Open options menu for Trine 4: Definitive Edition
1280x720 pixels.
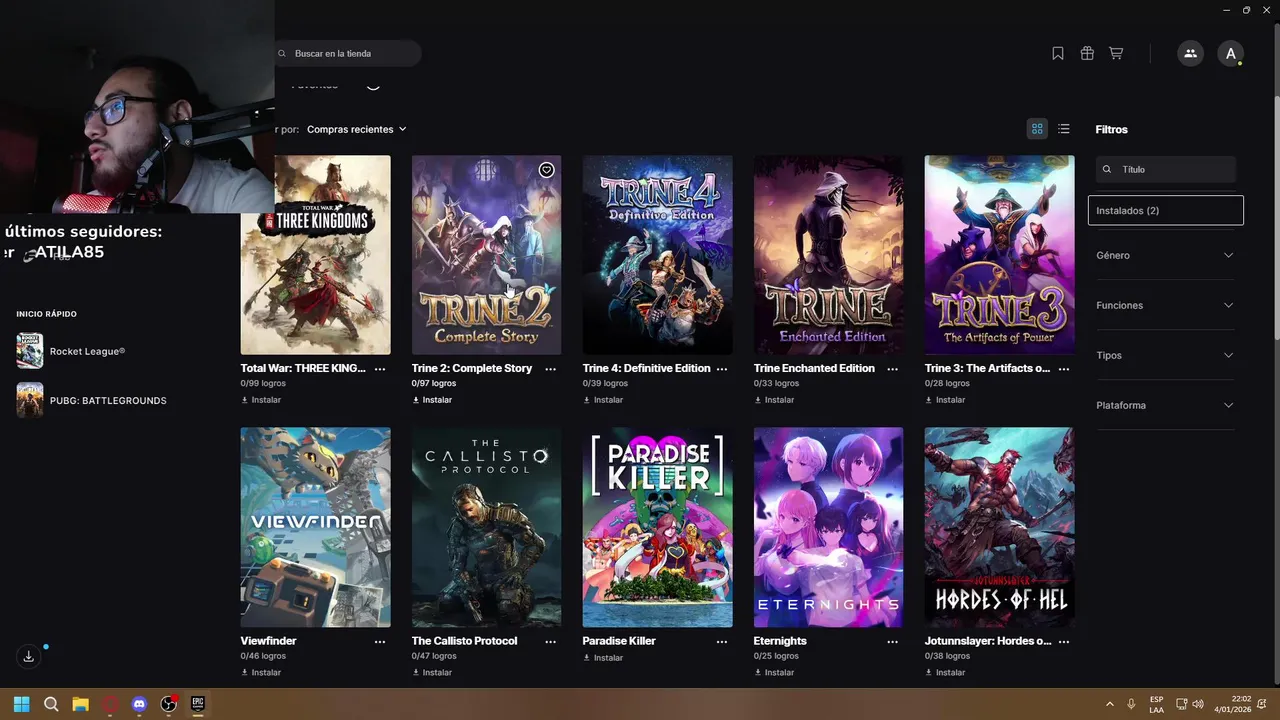coord(721,369)
